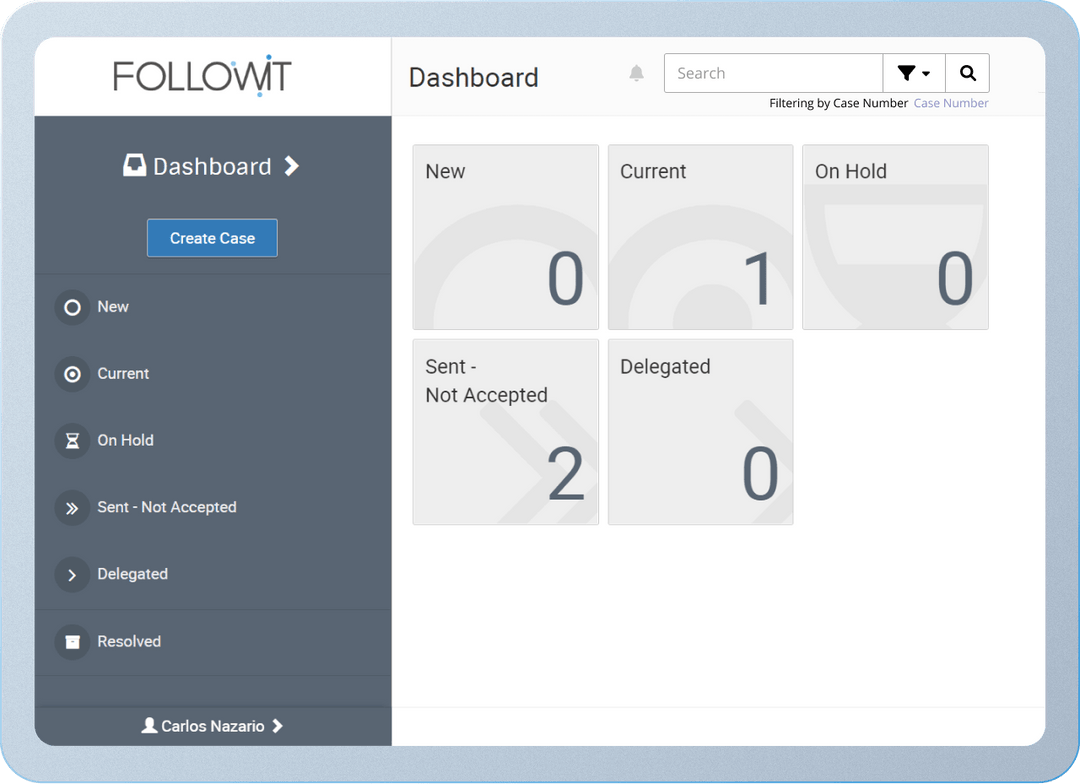Select On Hold in the sidebar menu
This screenshot has height=784, width=1080.
(x=125, y=440)
